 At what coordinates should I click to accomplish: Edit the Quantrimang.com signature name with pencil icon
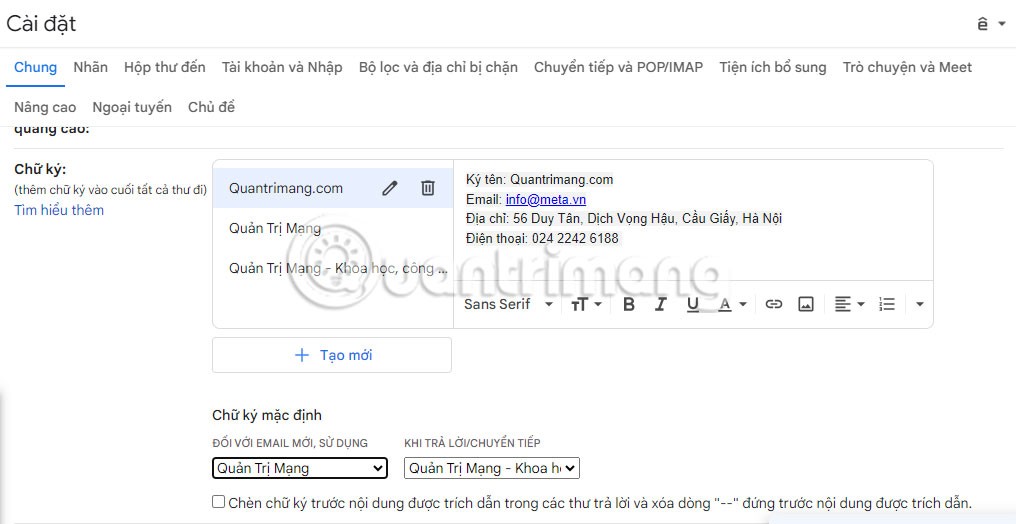click(x=389, y=188)
